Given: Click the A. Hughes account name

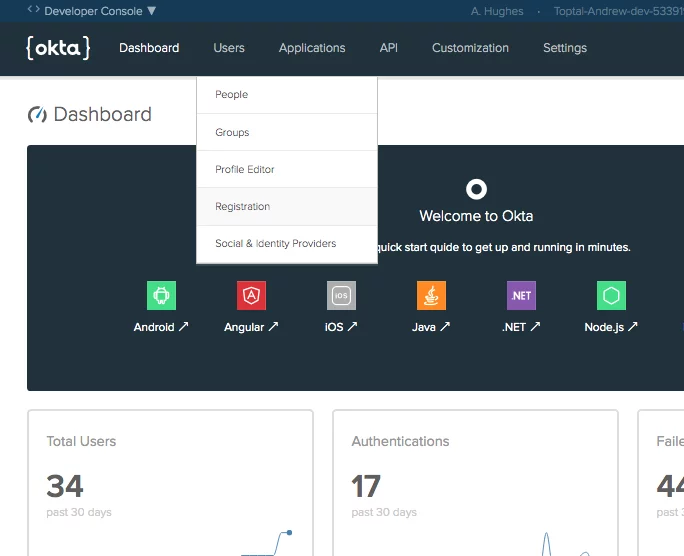Looking at the screenshot, I should (x=497, y=11).
